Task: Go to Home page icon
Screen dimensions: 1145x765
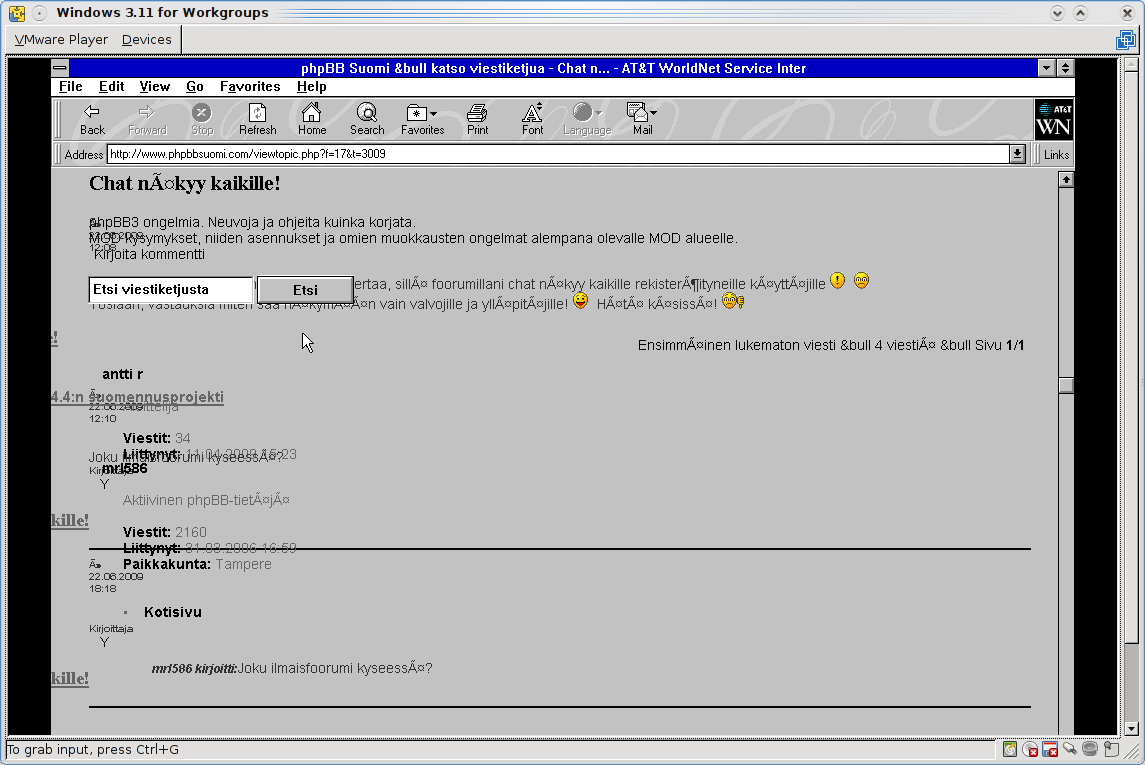Action: tap(312, 118)
